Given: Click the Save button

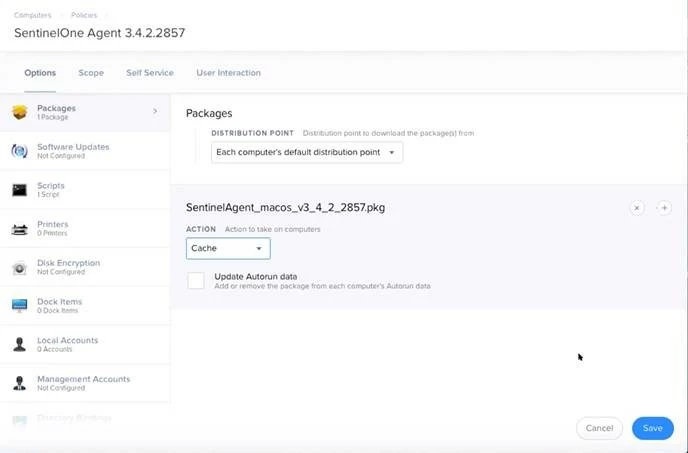Looking at the screenshot, I should 652,428.
